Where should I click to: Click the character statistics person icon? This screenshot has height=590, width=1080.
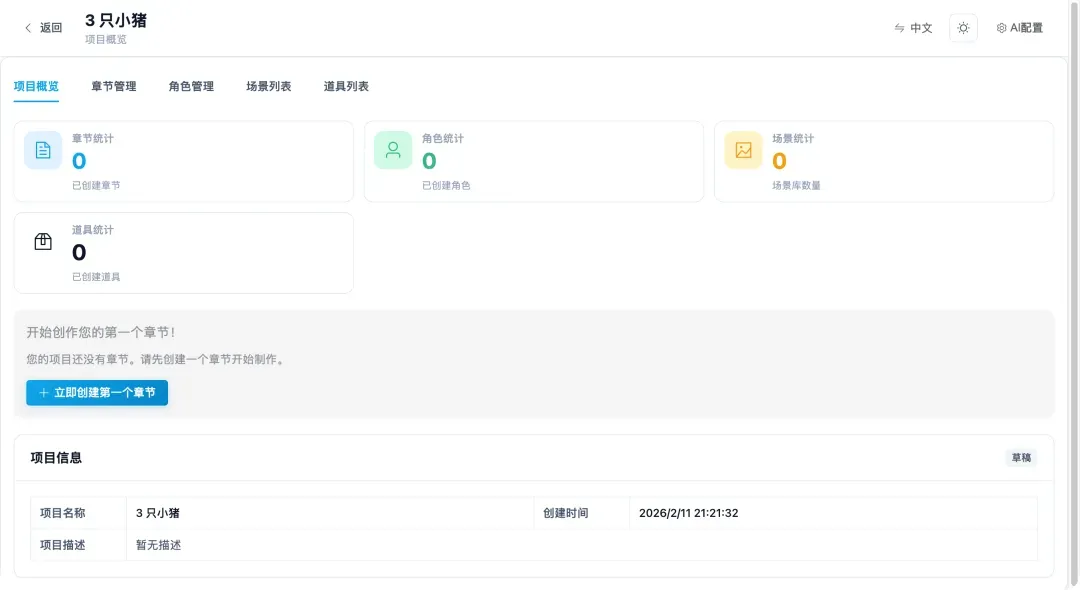point(393,150)
